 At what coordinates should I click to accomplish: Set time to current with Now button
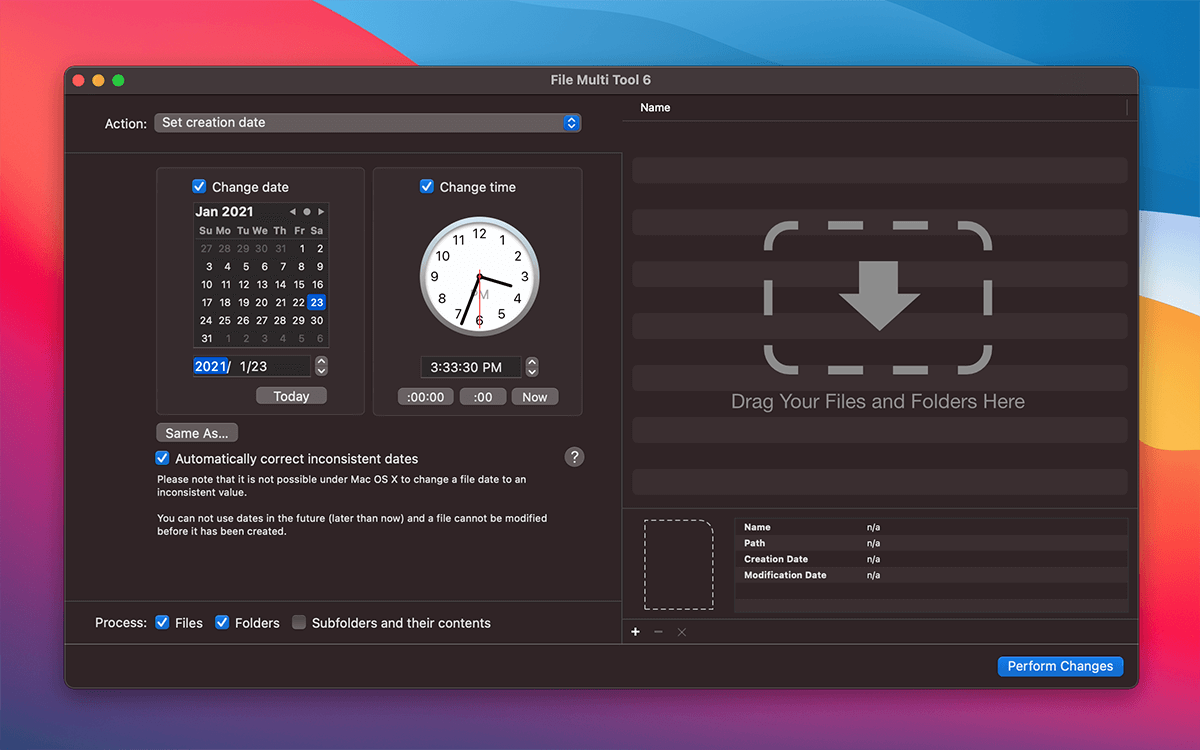pos(535,397)
